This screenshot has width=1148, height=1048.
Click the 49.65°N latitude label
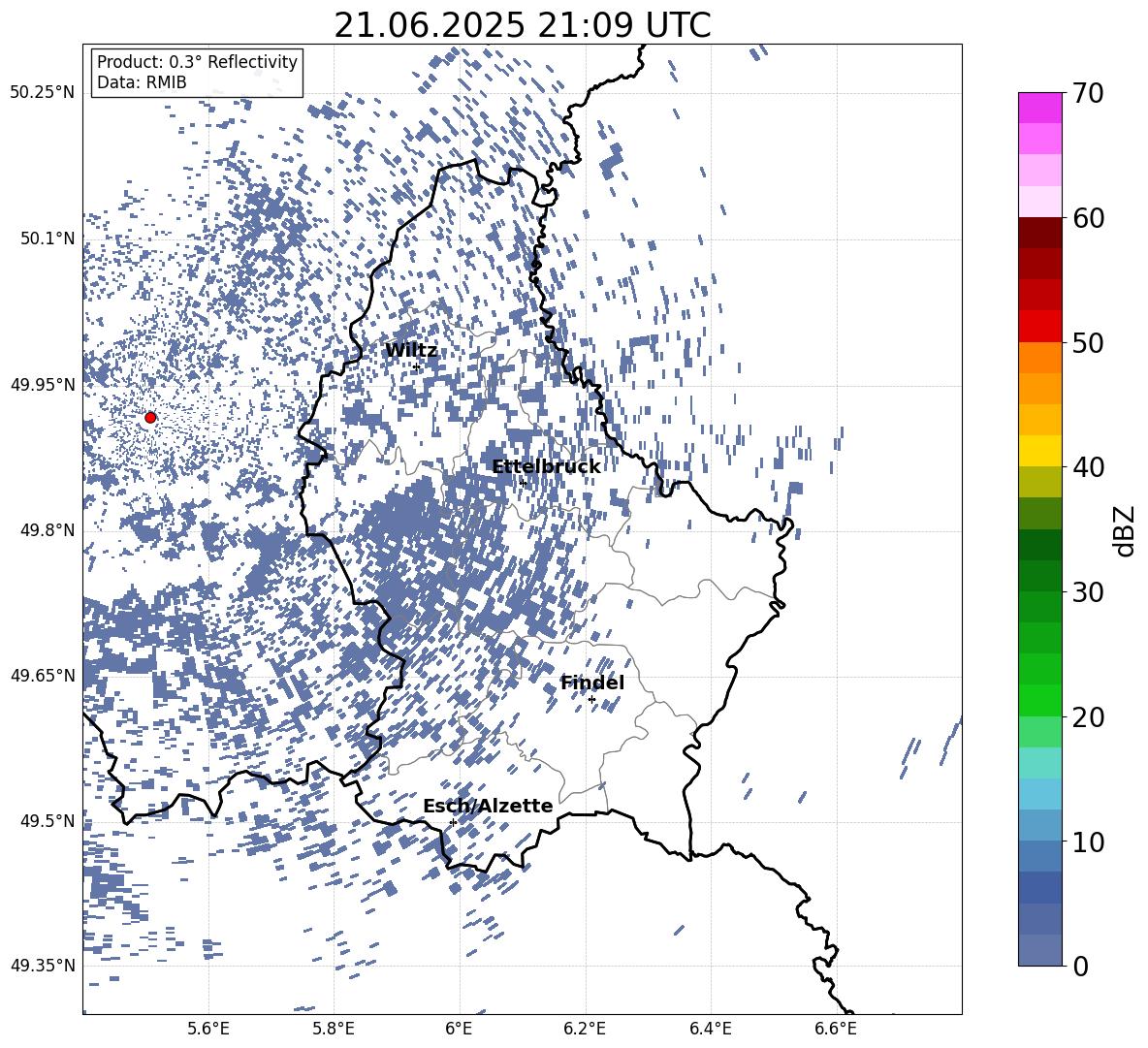click(43, 675)
